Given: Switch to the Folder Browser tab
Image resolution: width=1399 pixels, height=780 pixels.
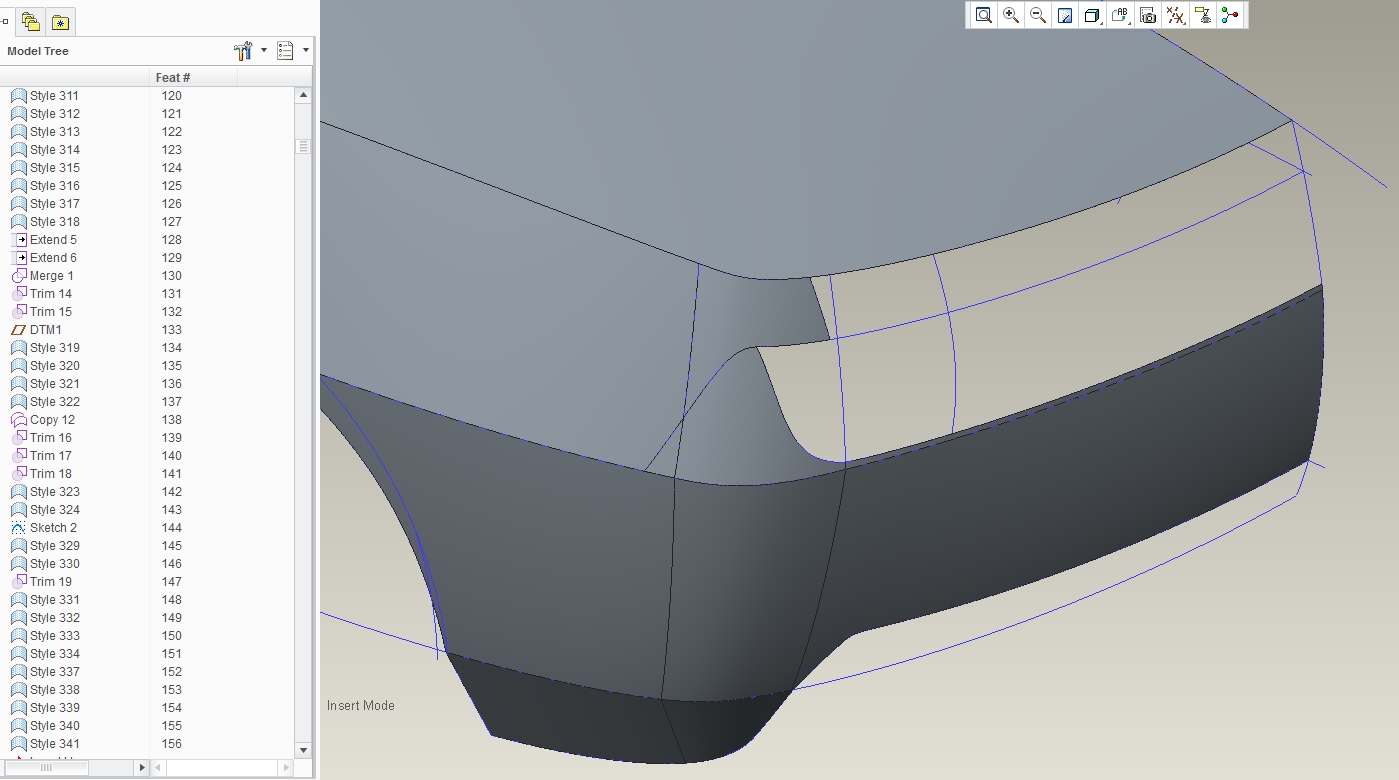Looking at the screenshot, I should 30,22.
